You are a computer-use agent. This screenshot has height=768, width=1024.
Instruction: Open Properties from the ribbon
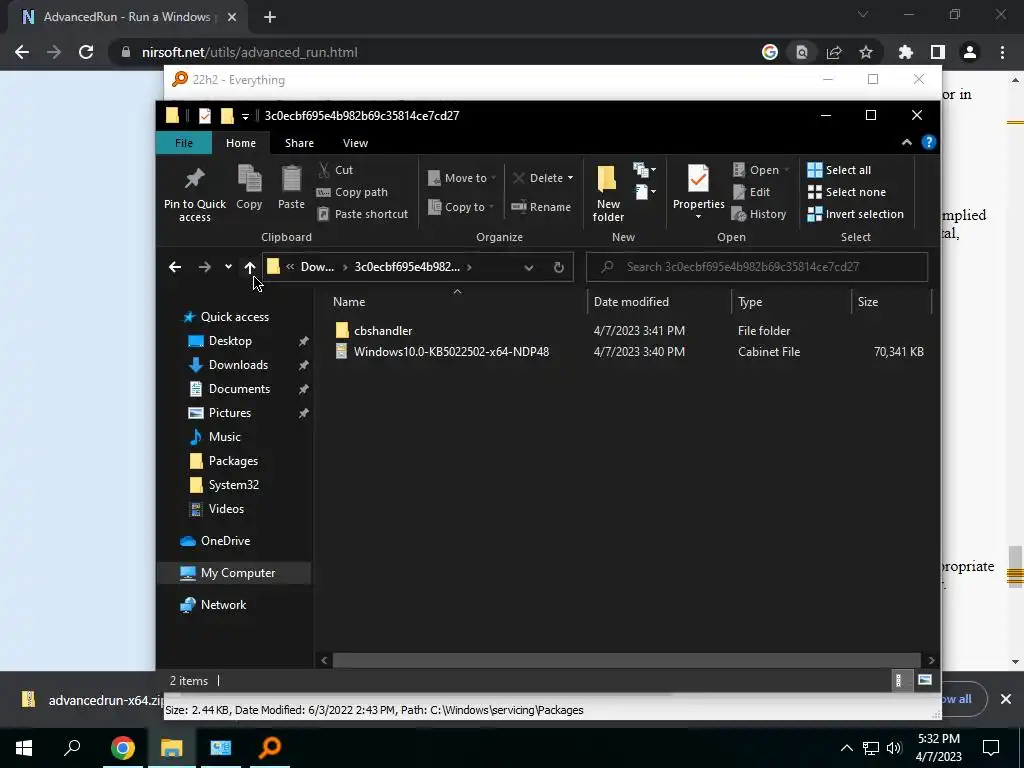[x=698, y=186]
